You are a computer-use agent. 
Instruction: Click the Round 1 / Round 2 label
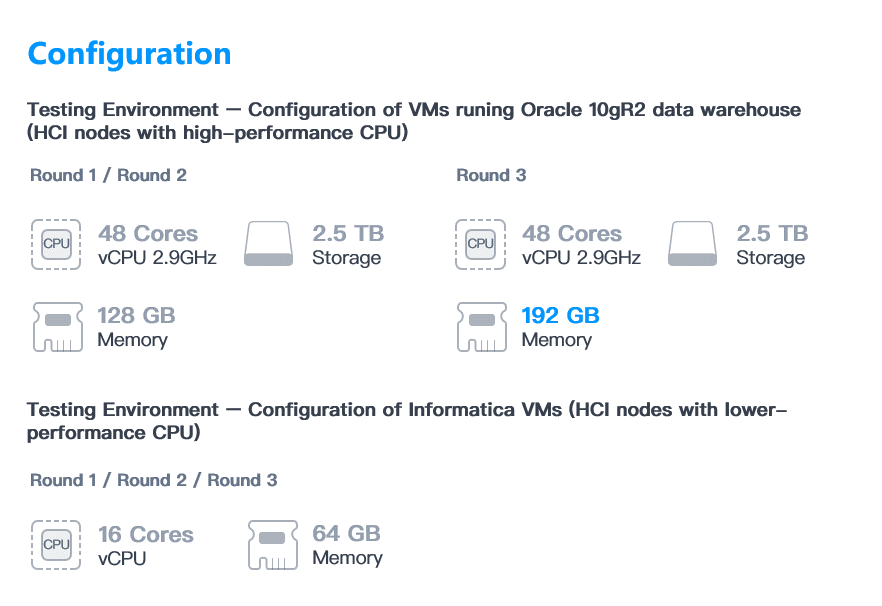pyautogui.click(x=108, y=175)
